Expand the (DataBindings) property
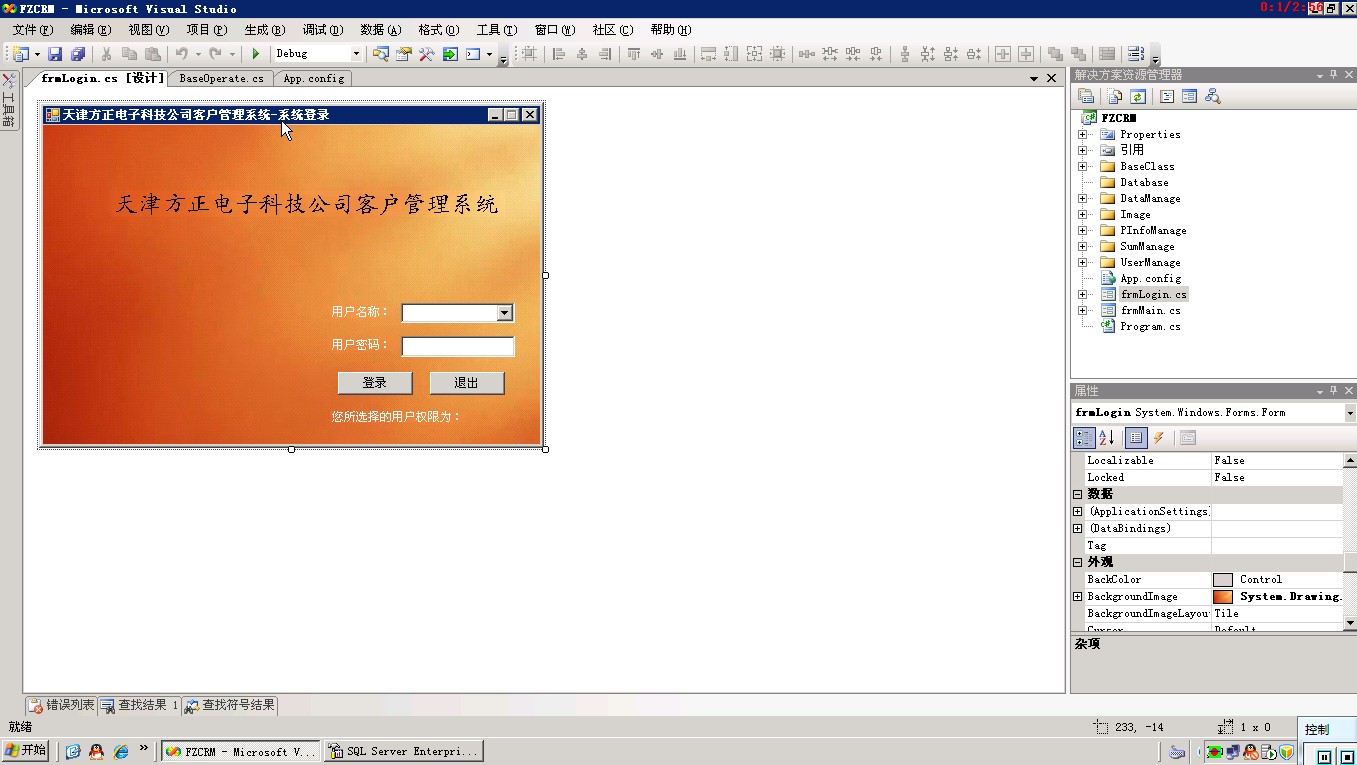1357x765 pixels. click(x=1078, y=528)
